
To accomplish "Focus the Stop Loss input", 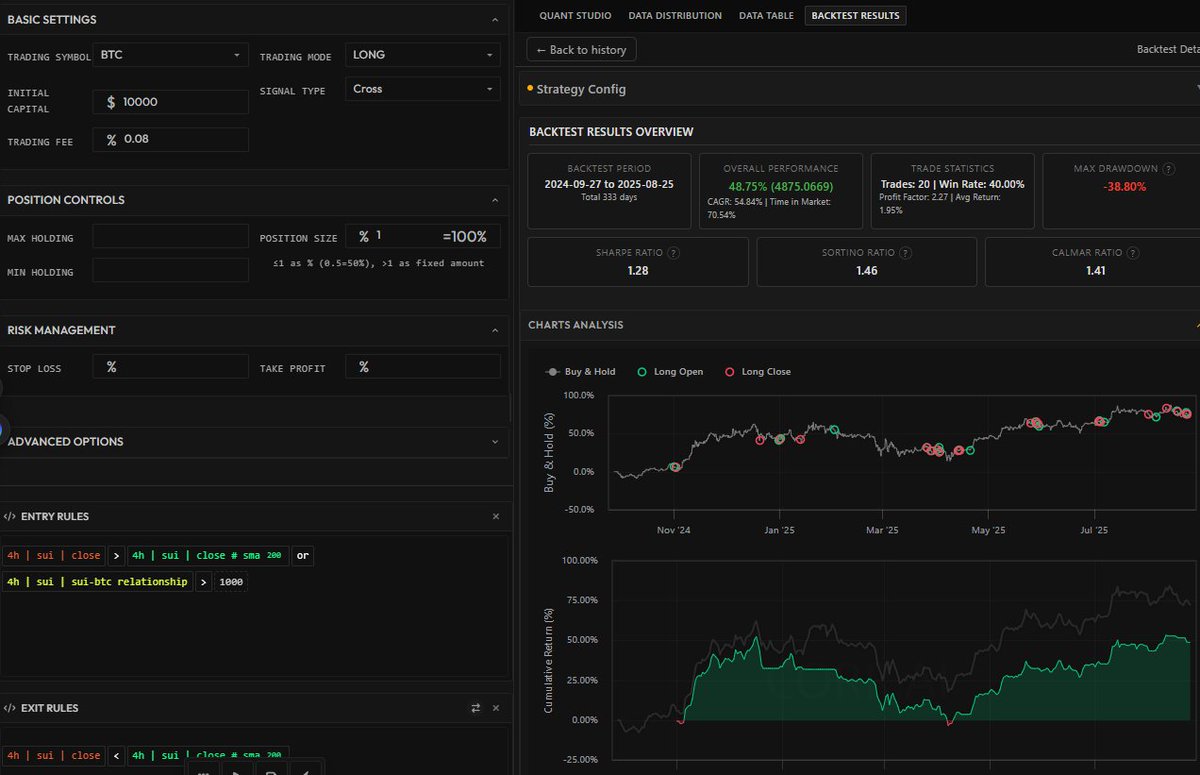I will point(171,367).
